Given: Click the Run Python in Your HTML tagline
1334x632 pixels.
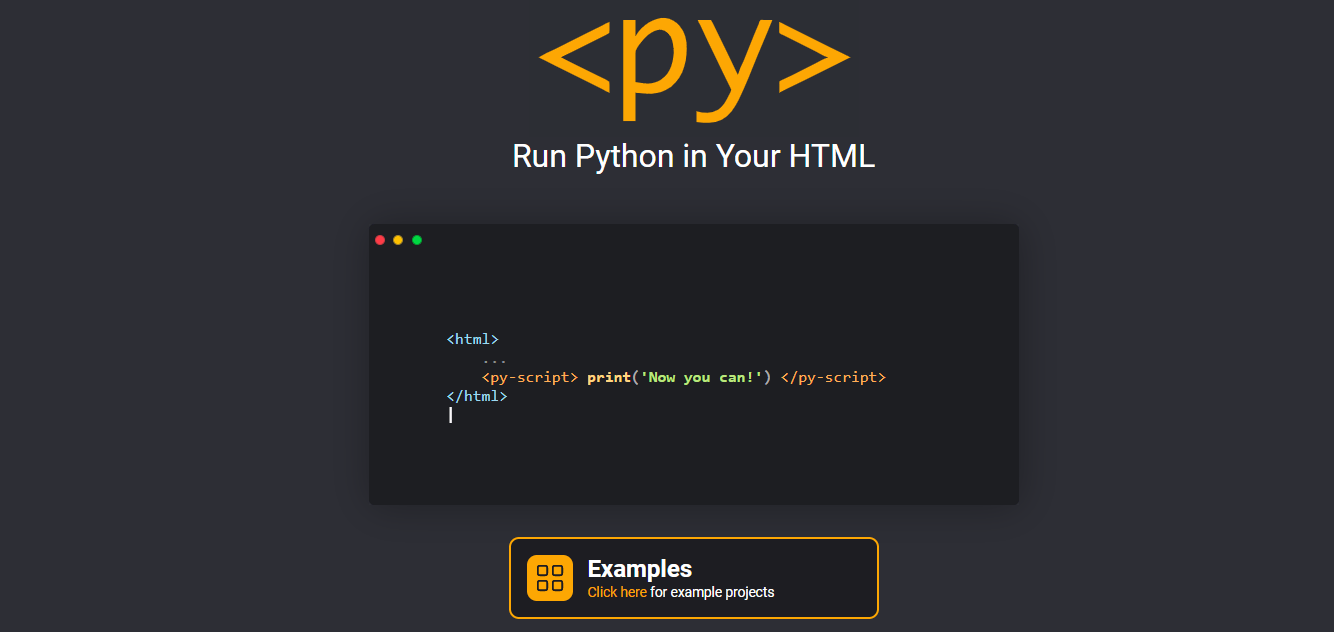Looking at the screenshot, I should [x=693, y=156].
